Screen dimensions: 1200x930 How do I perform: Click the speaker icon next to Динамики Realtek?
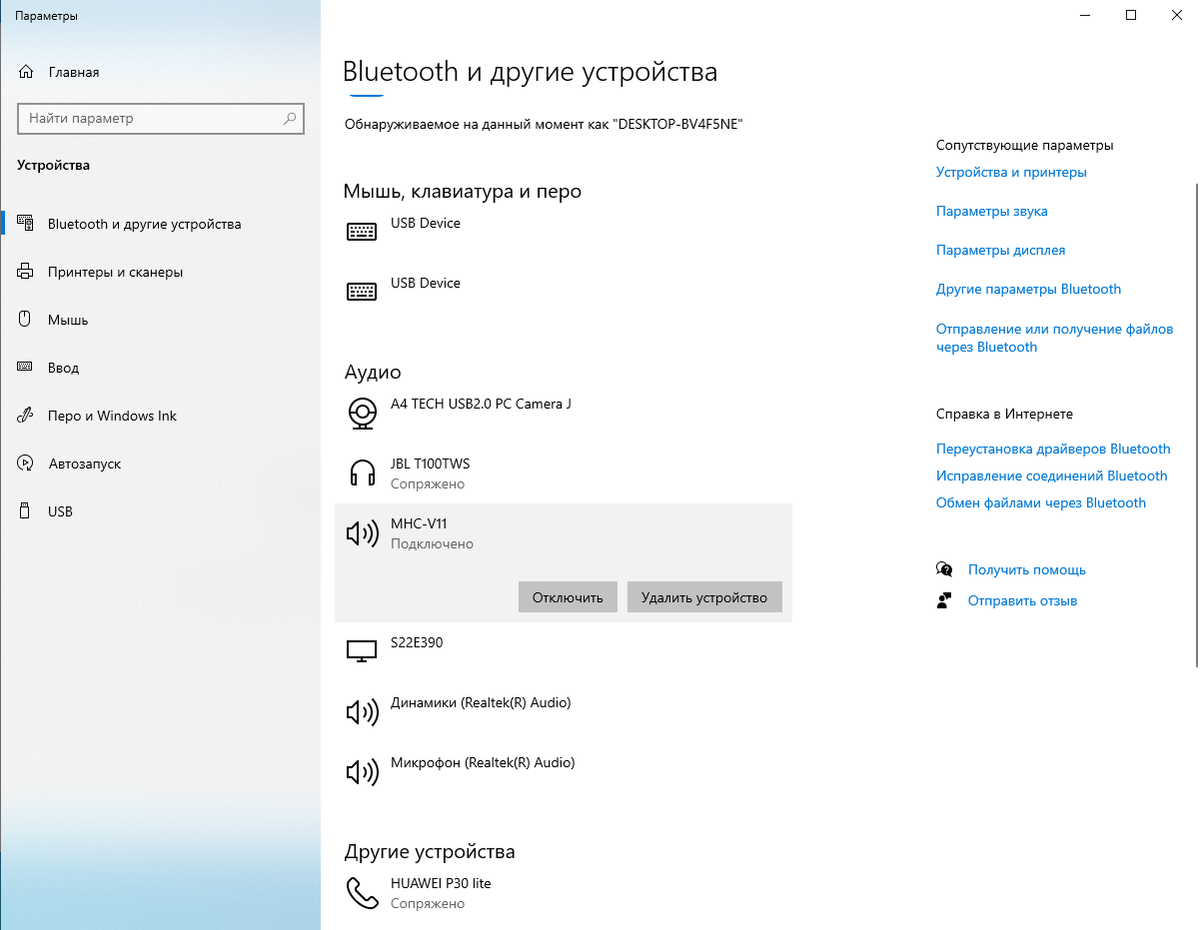[361, 712]
